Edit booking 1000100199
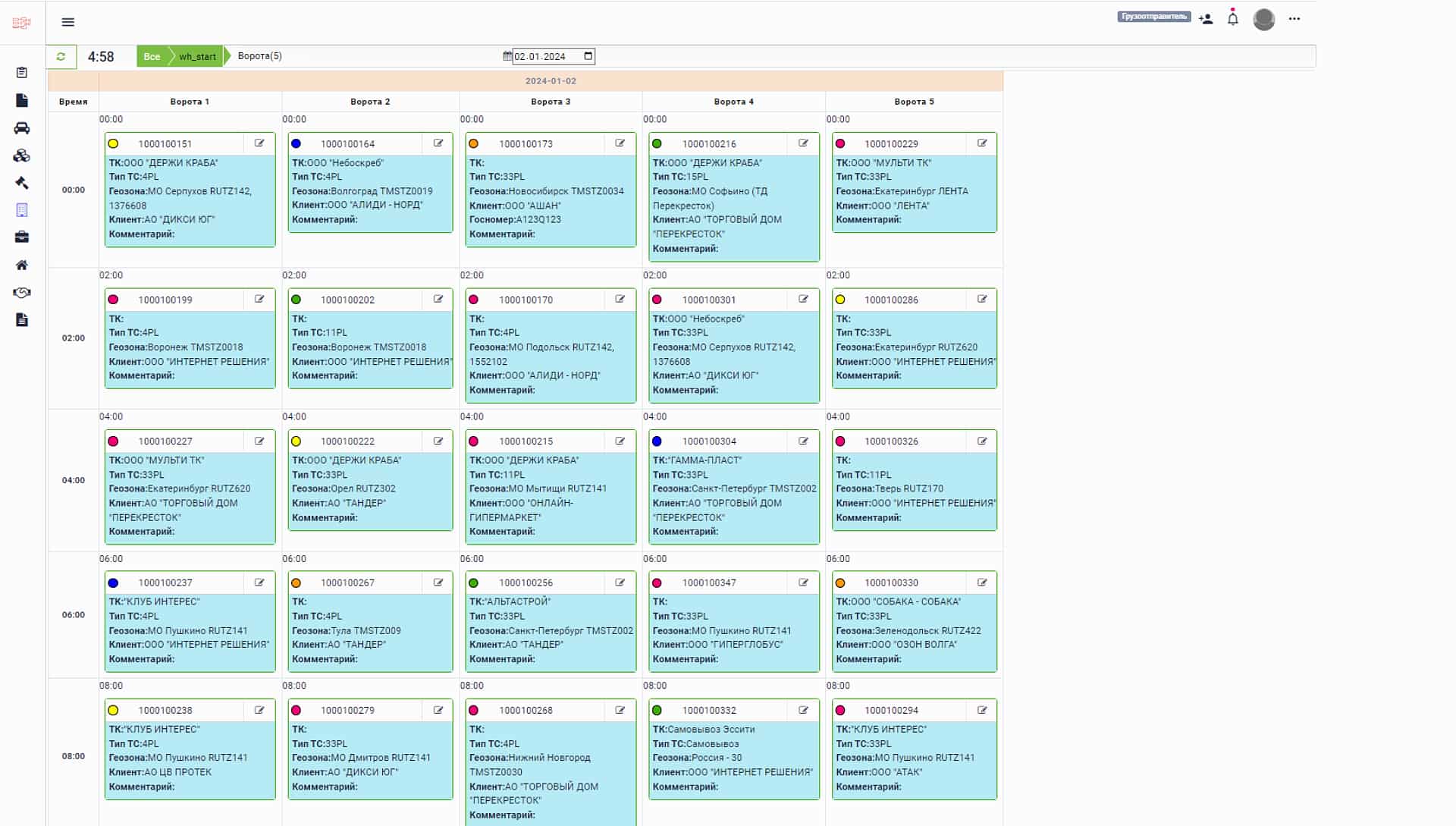Viewport: 1456px width, 826px height. pyautogui.click(x=260, y=300)
